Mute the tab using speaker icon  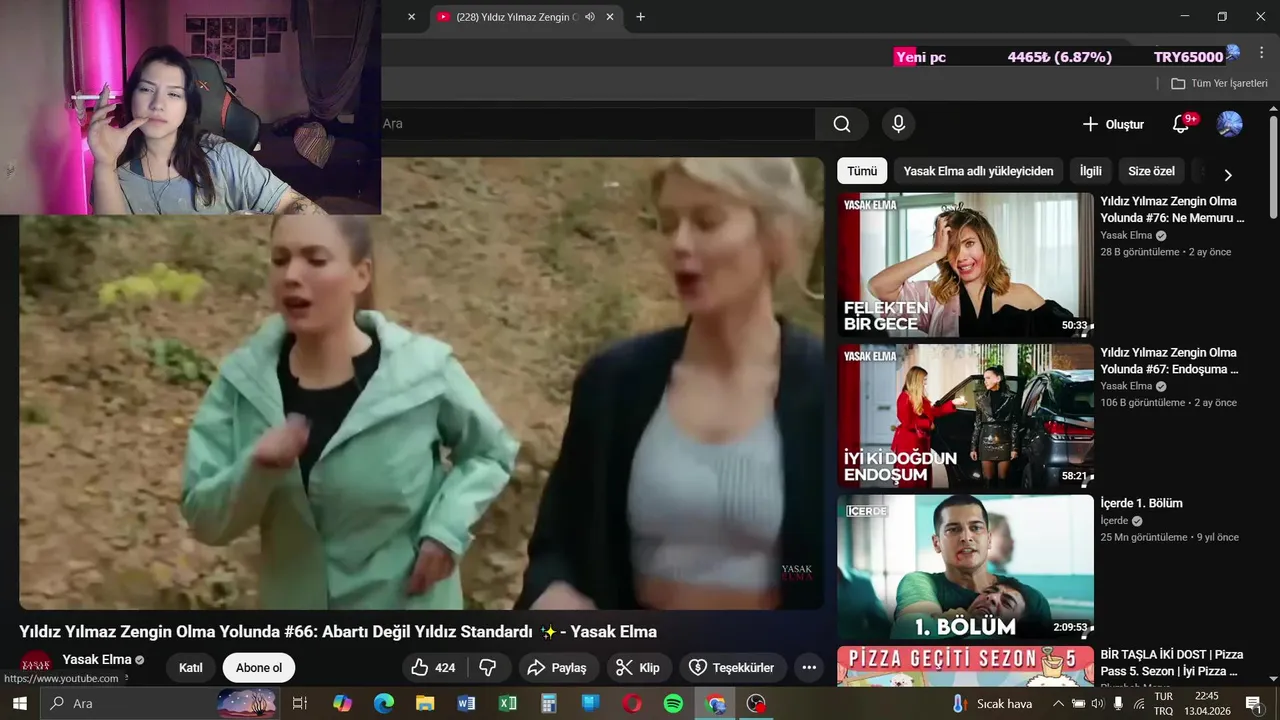point(590,17)
